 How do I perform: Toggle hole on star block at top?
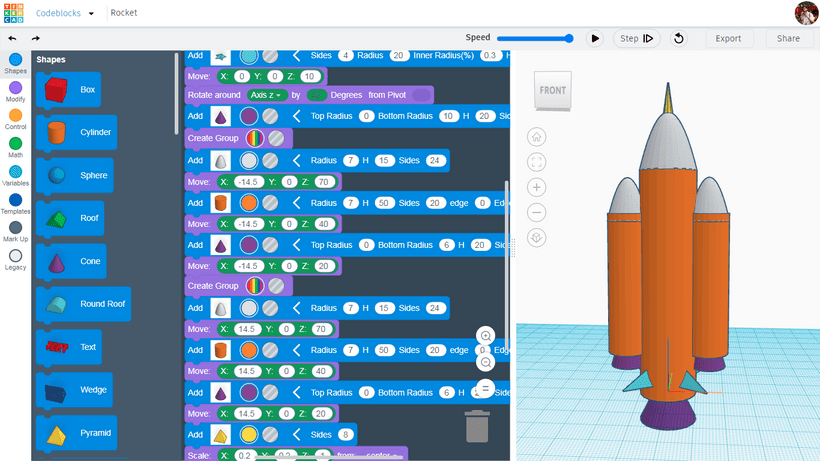pyautogui.click(x=270, y=56)
